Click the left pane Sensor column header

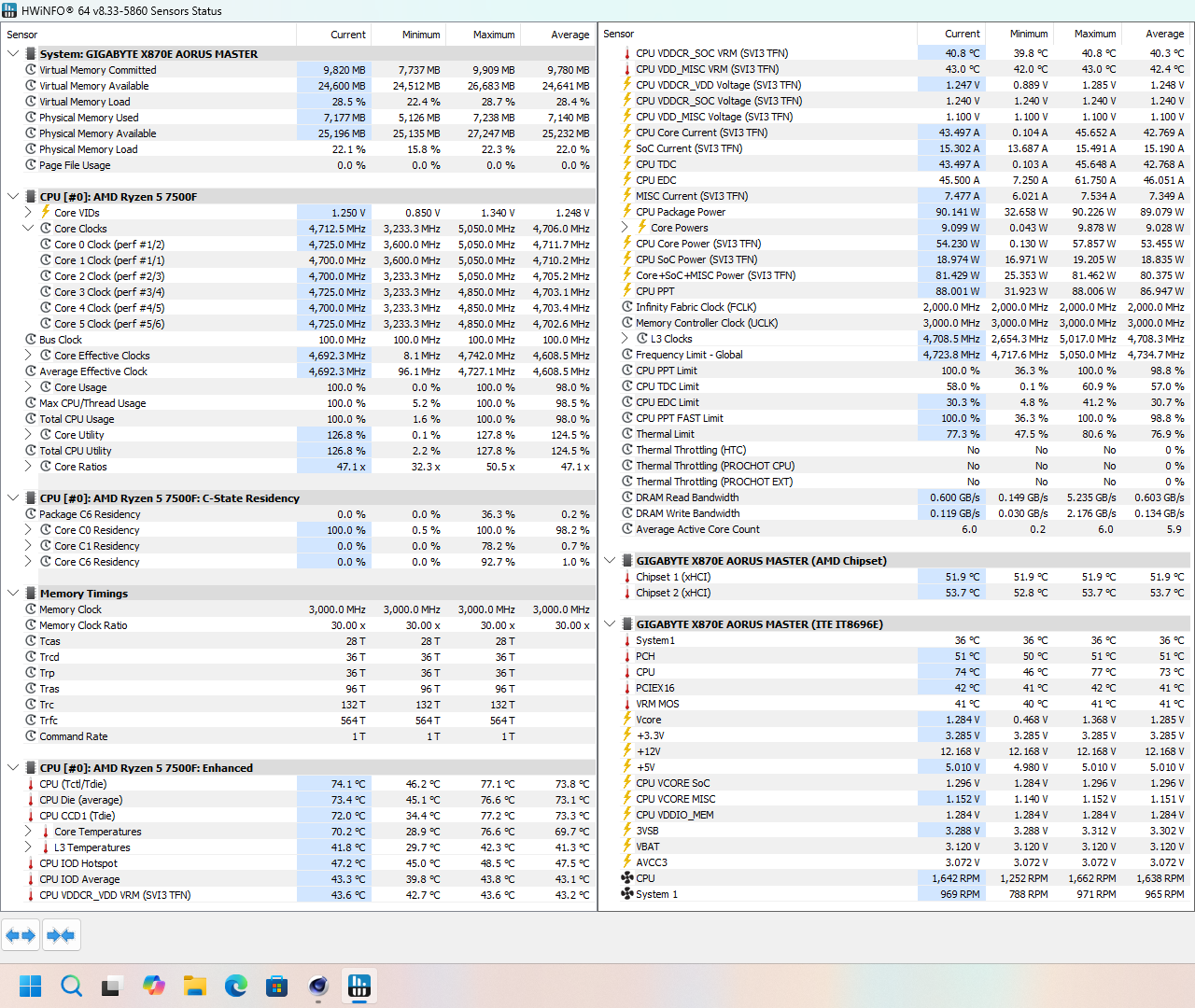[148, 35]
